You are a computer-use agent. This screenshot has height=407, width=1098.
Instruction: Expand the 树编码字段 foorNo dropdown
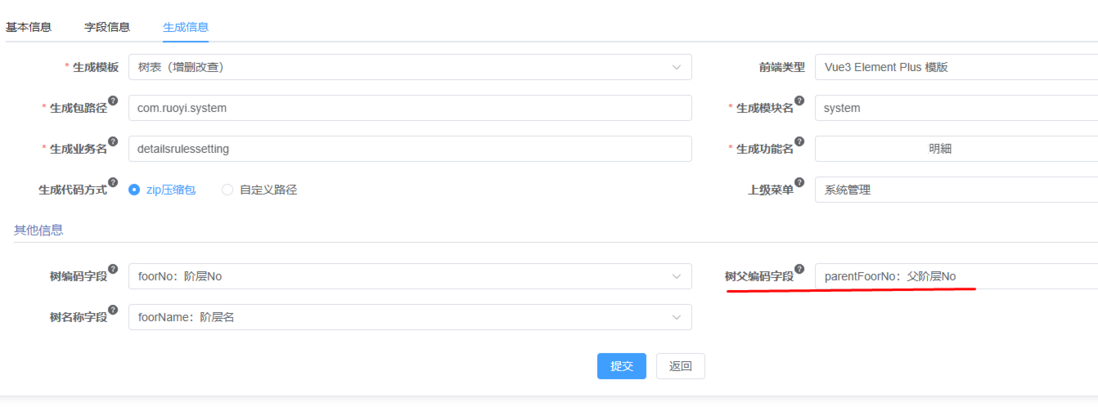click(410, 276)
